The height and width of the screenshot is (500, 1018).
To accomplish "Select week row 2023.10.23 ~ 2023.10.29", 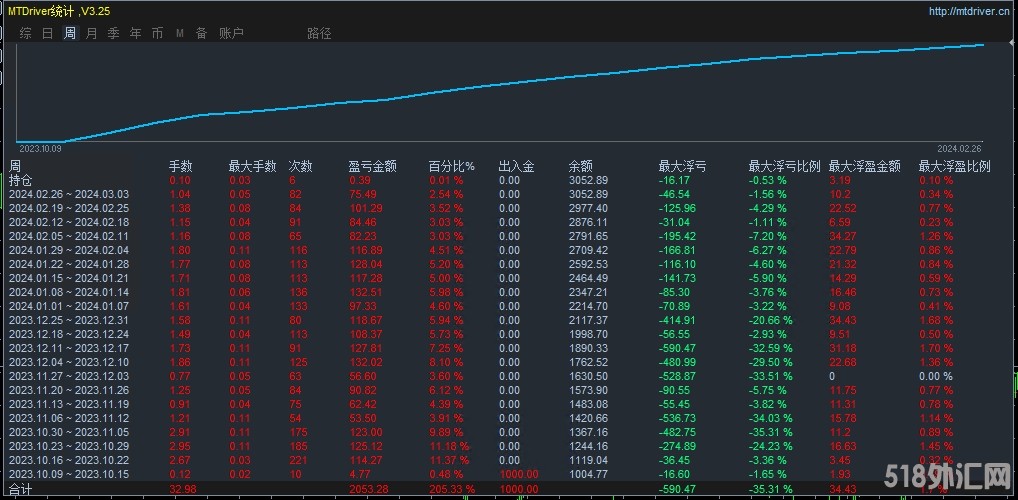I will 69,447.
